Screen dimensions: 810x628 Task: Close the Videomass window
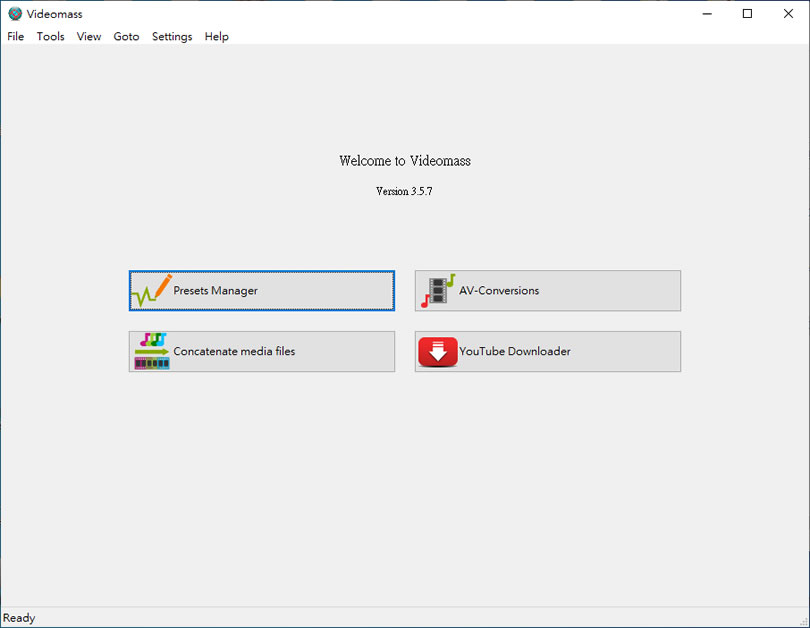788,14
